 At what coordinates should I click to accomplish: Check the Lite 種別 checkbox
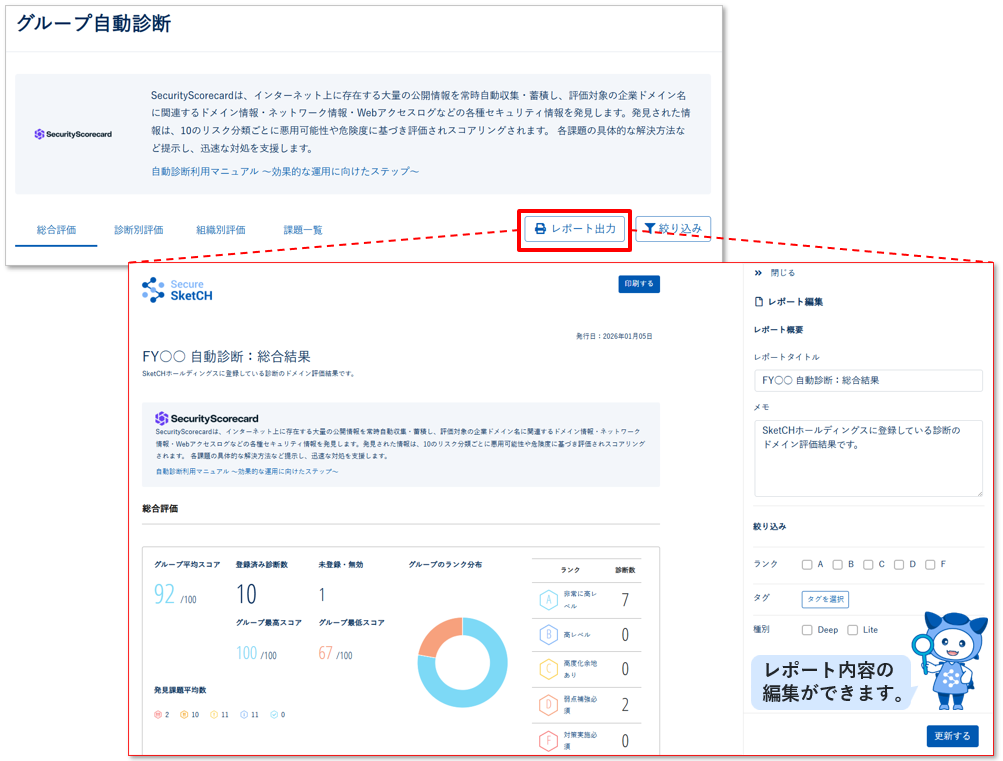(851, 629)
